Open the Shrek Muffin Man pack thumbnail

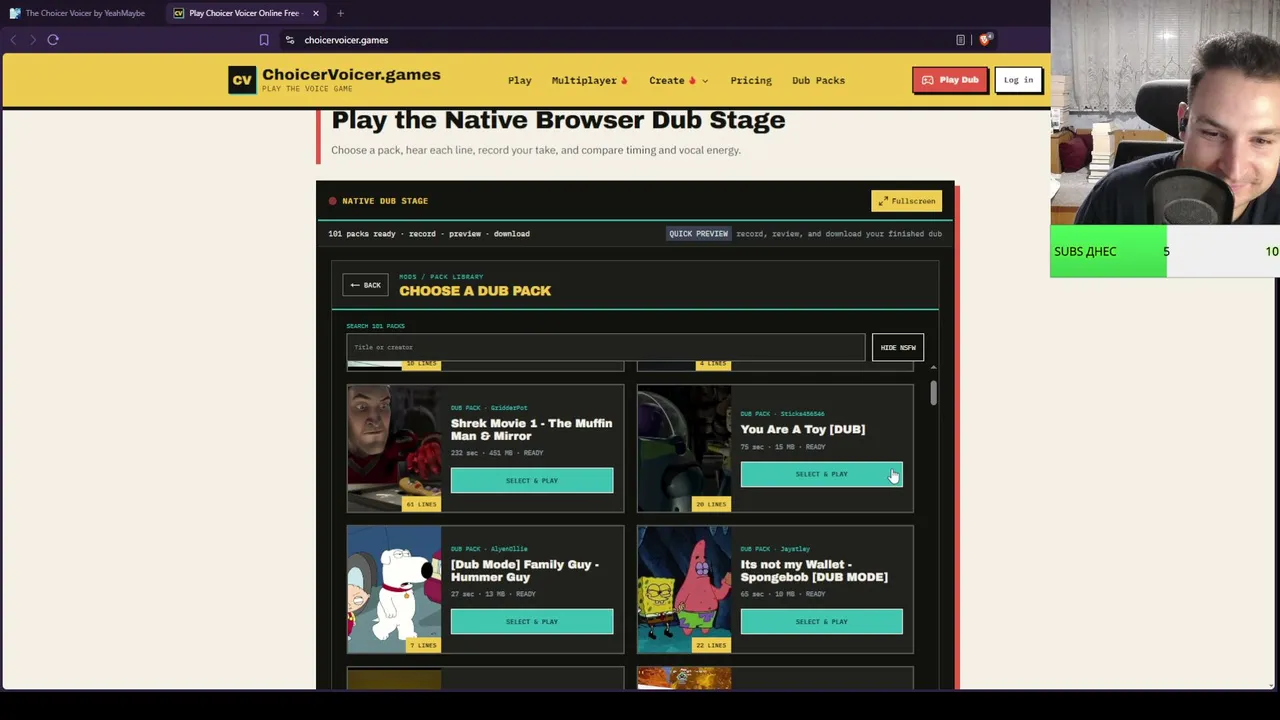coord(394,448)
